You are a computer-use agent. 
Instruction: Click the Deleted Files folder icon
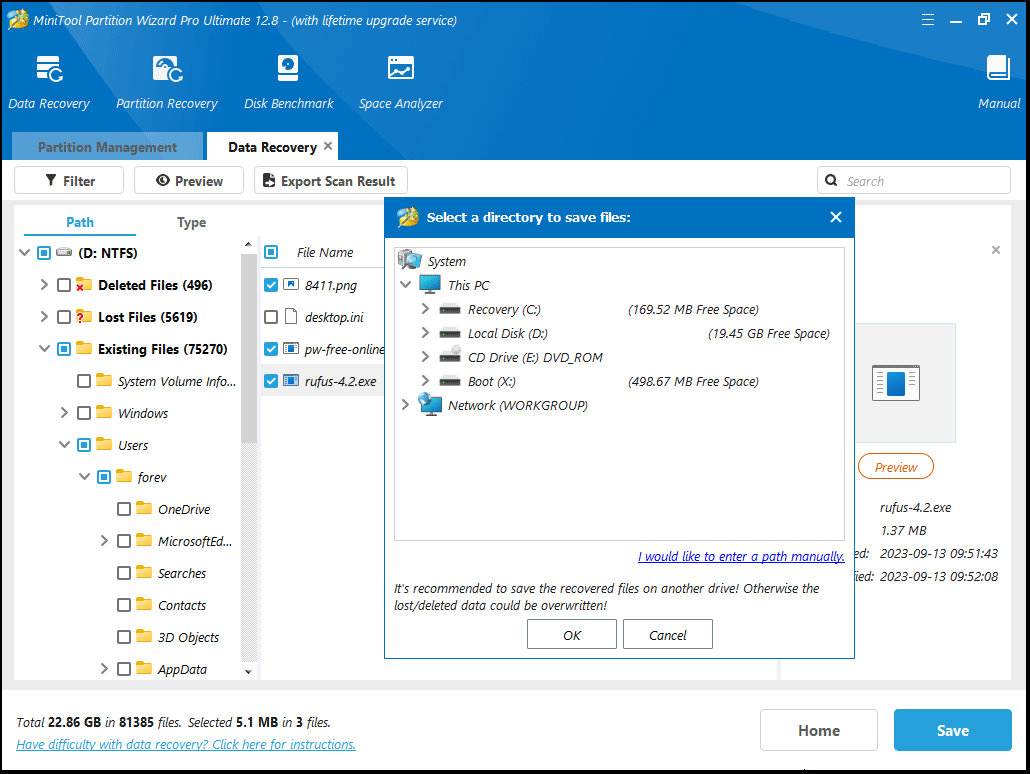click(83, 285)
